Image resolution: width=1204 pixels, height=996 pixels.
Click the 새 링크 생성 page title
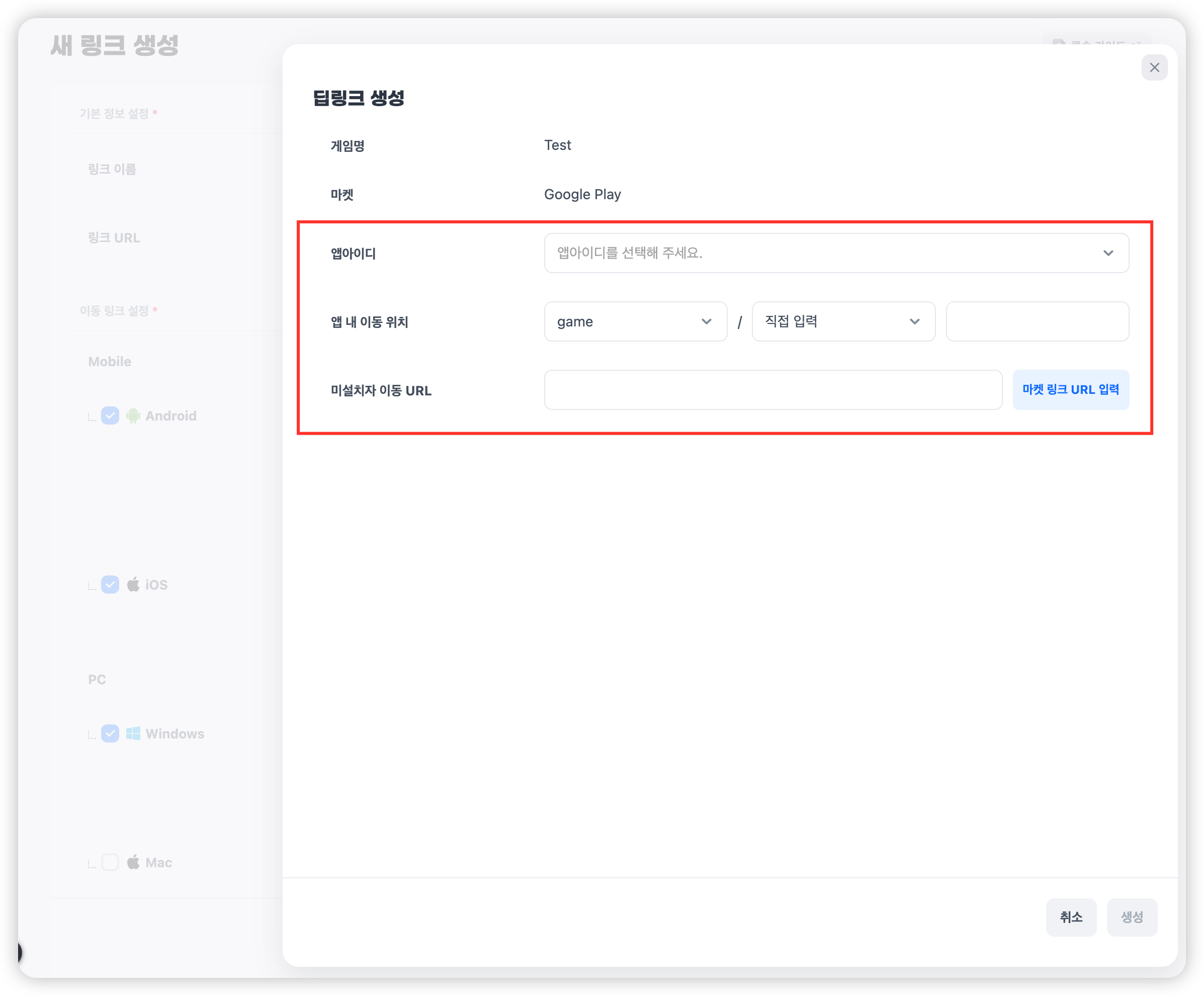coord(115,45)
